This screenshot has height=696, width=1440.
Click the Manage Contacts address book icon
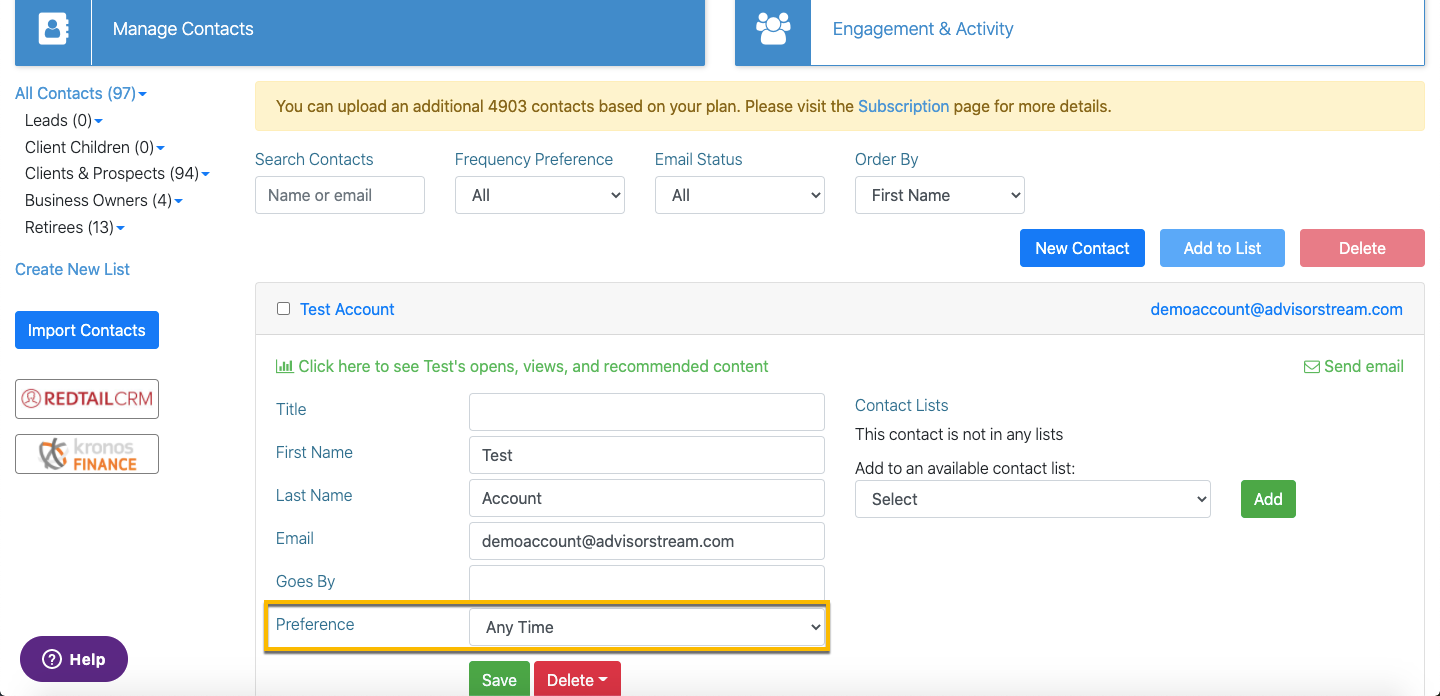pos(53,29)
